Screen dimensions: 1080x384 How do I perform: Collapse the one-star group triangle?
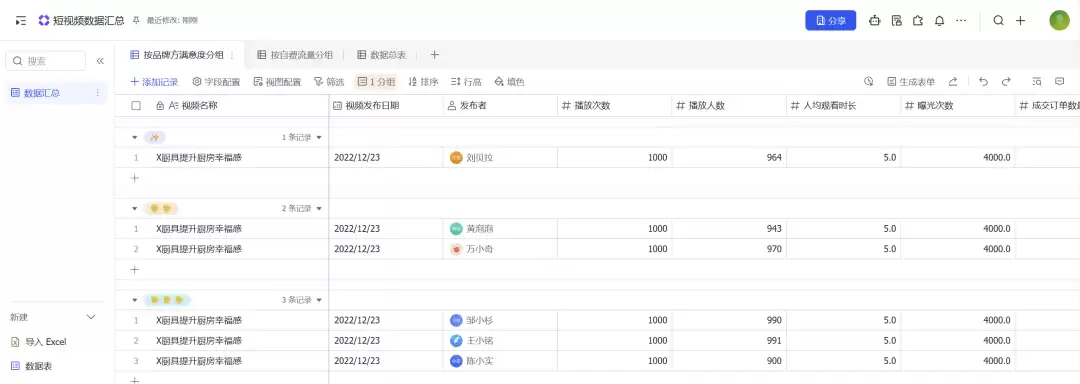[135, 138]
